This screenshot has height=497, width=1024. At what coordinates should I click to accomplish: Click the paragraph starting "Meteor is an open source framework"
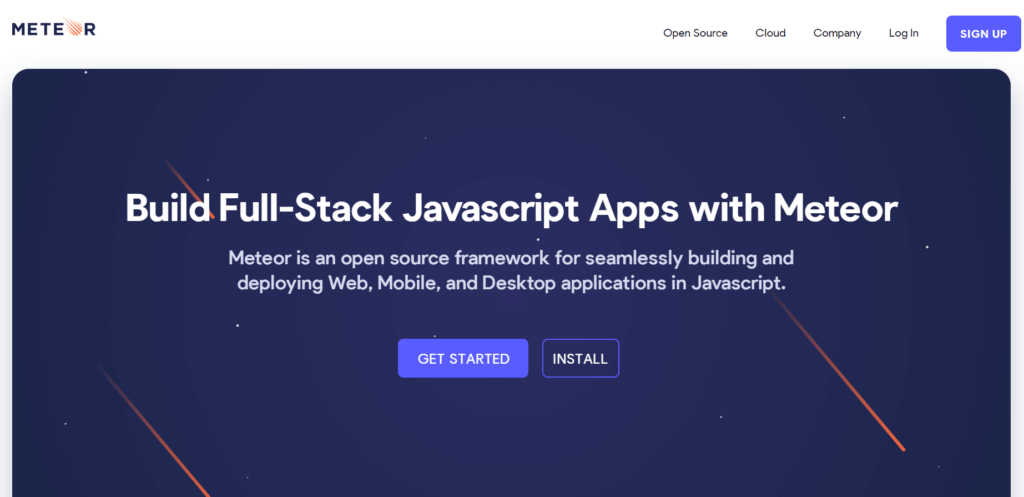(x=511, y=270)
